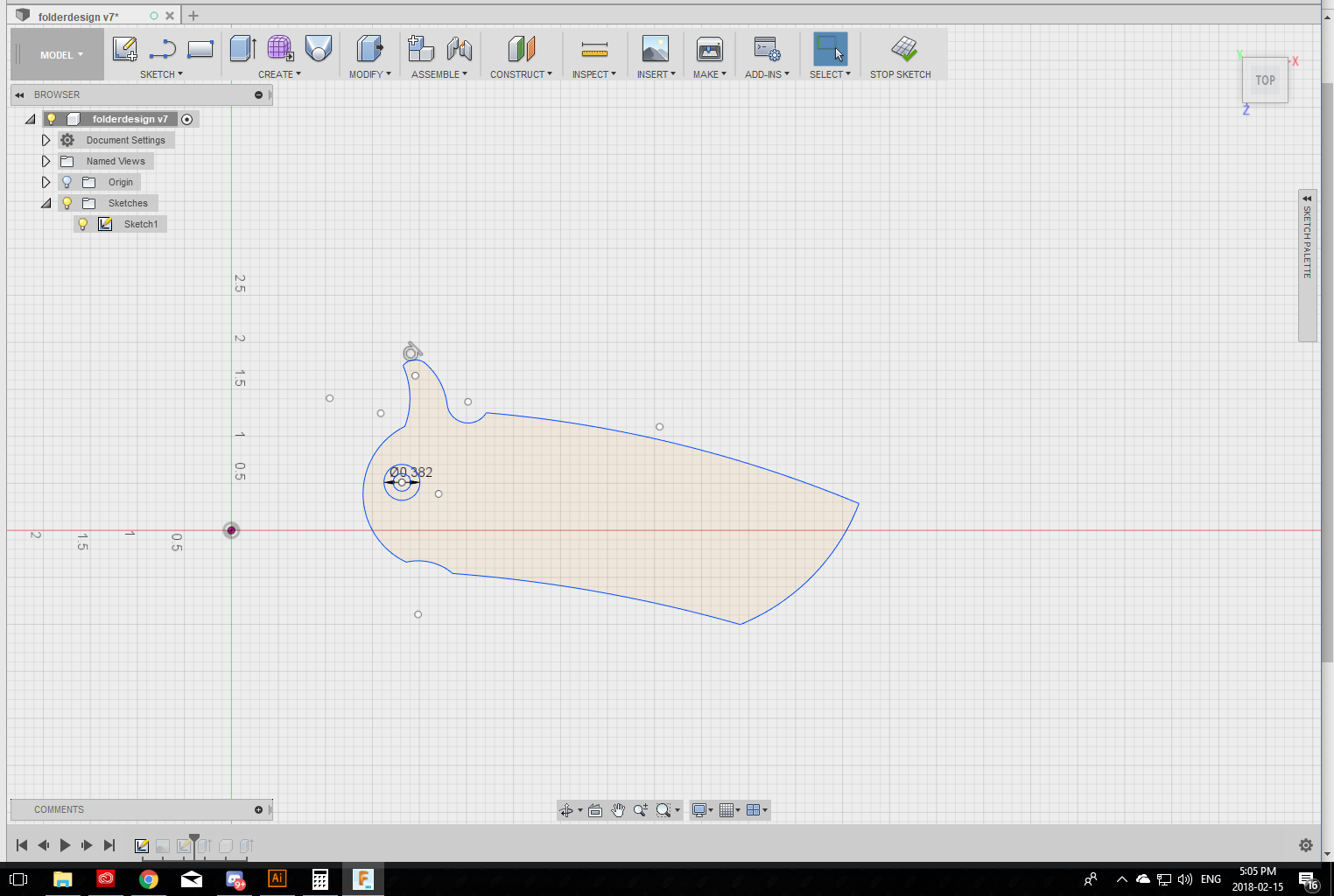Screen dimensions: 1334x896
Task: Open Adobe Illustrator from the taskbar
Action: [x=277, y=878]
